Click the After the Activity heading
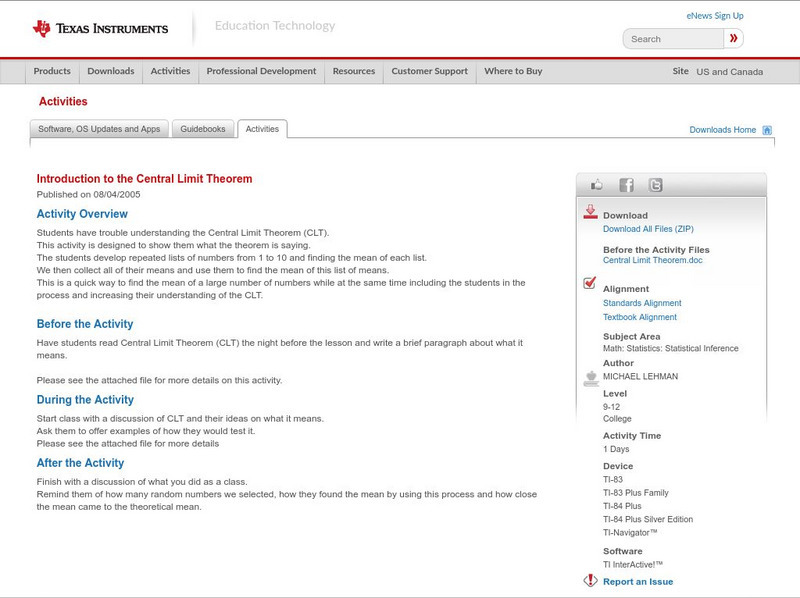The height and width of the screenshot is (598, 800). (x=81, y=463)
